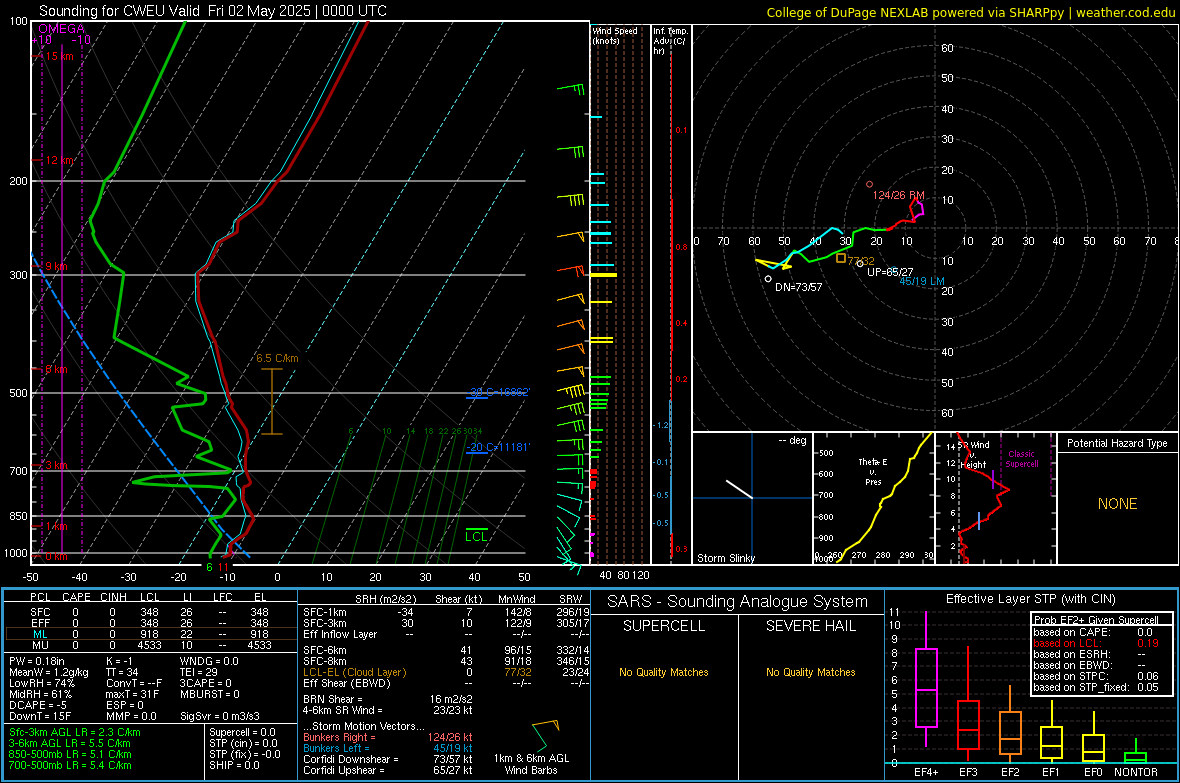Click the Potential Hazard Type heading
The image size is (1180, 783).
click(1117, 443)
